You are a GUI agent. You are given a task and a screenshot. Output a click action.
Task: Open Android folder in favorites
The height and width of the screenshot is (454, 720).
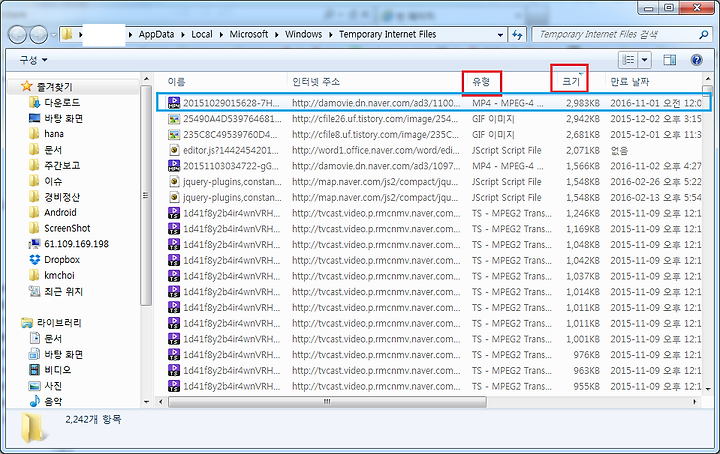point(52,213)
